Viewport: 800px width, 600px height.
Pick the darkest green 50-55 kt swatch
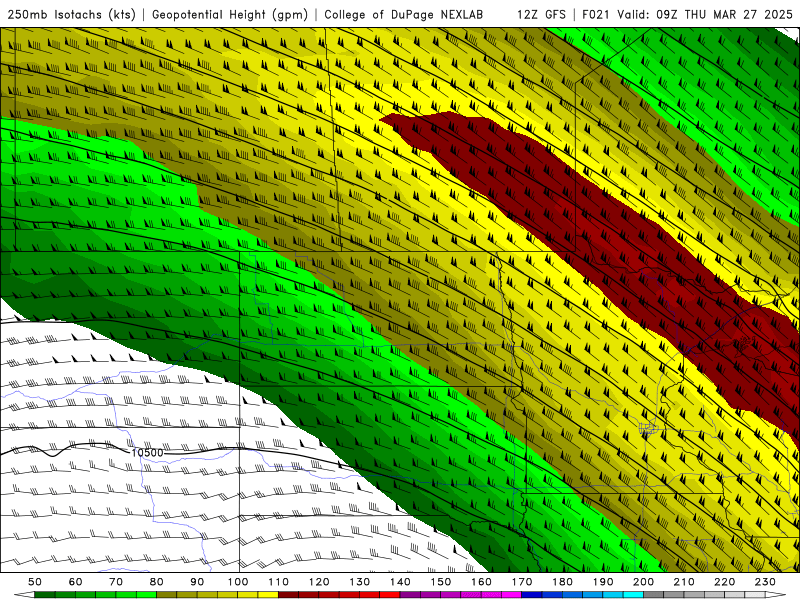[45, 595]
